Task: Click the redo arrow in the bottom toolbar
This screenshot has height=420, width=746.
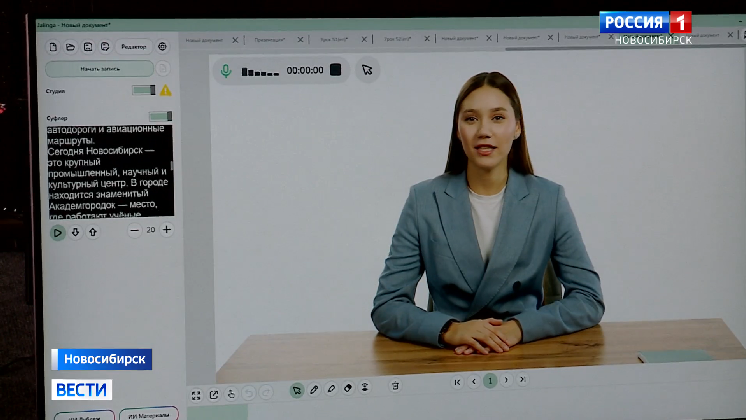Action: click(266, 392)
